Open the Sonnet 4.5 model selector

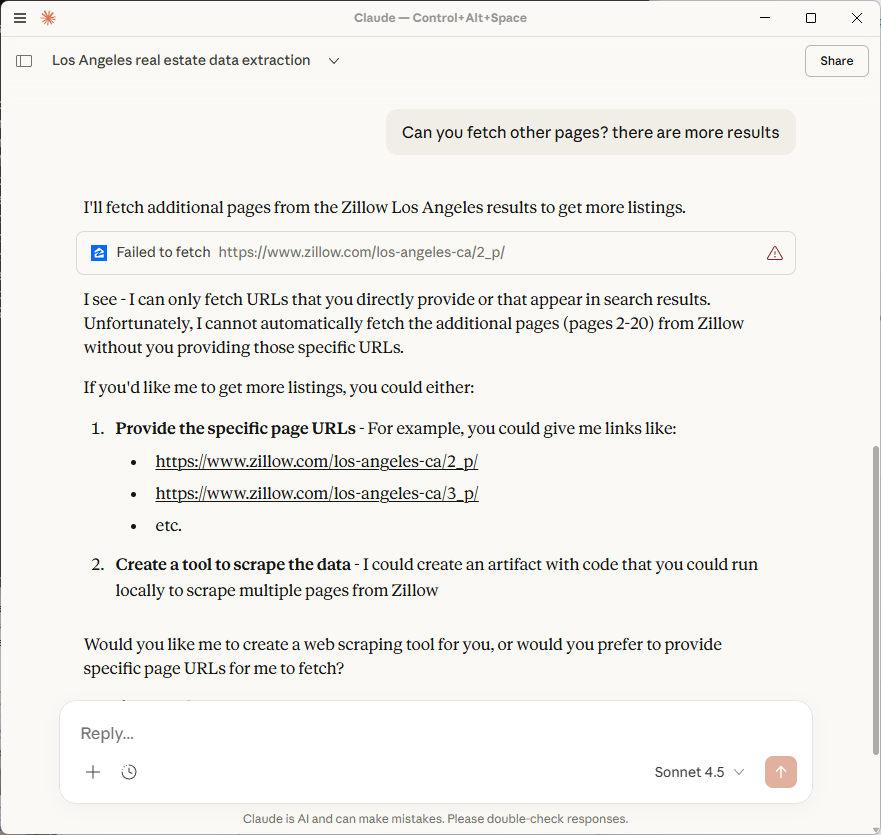coord(699,772)
